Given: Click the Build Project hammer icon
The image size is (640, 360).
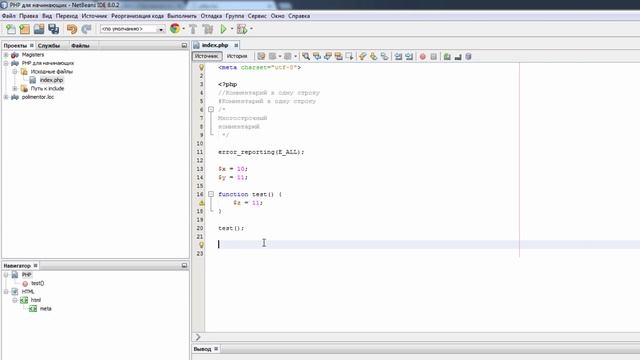Looking at the screenshot, I should pyautogui.click(x=193, y=29).
